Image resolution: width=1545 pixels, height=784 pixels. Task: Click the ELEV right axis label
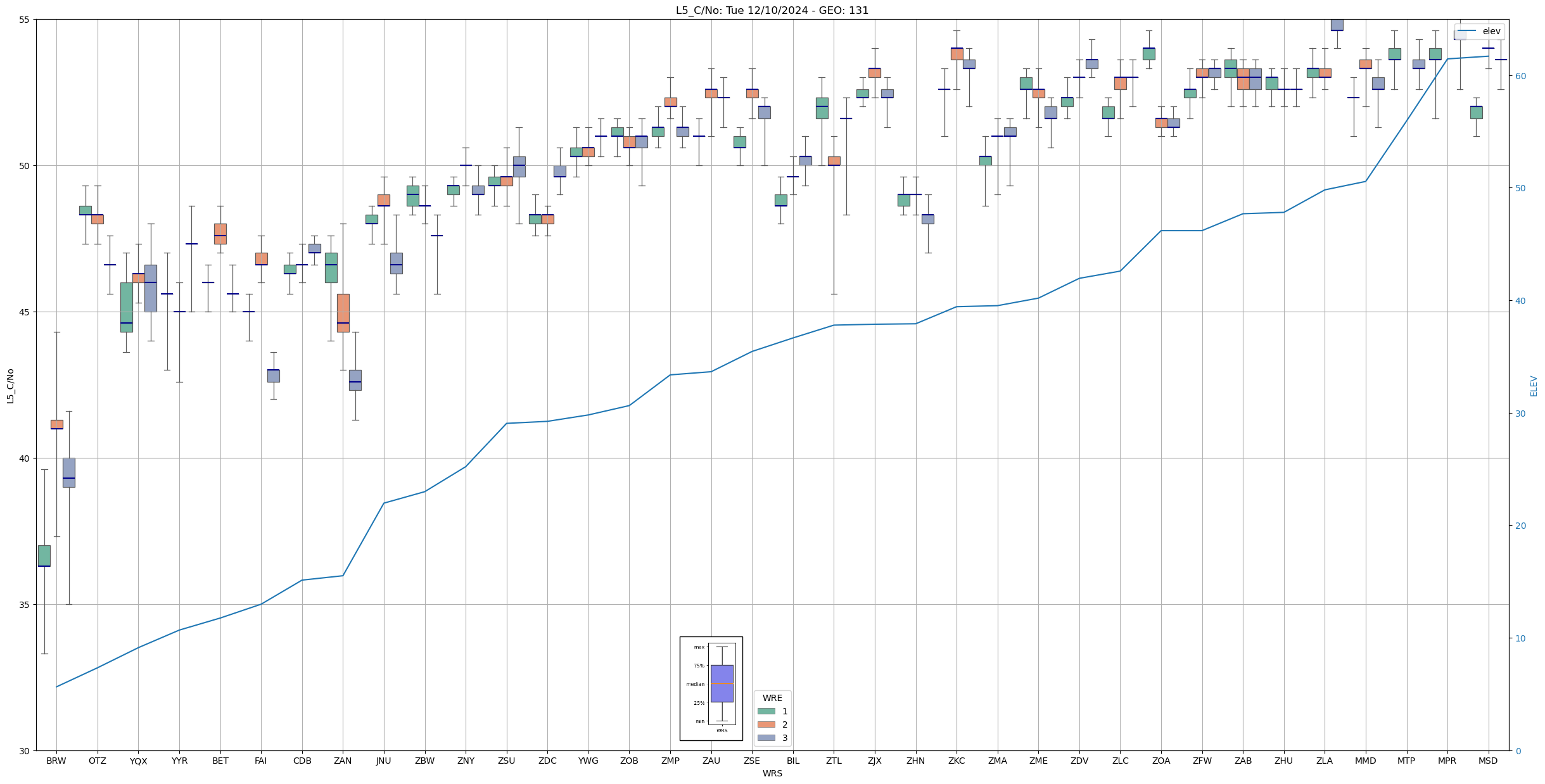[1534, 386]
